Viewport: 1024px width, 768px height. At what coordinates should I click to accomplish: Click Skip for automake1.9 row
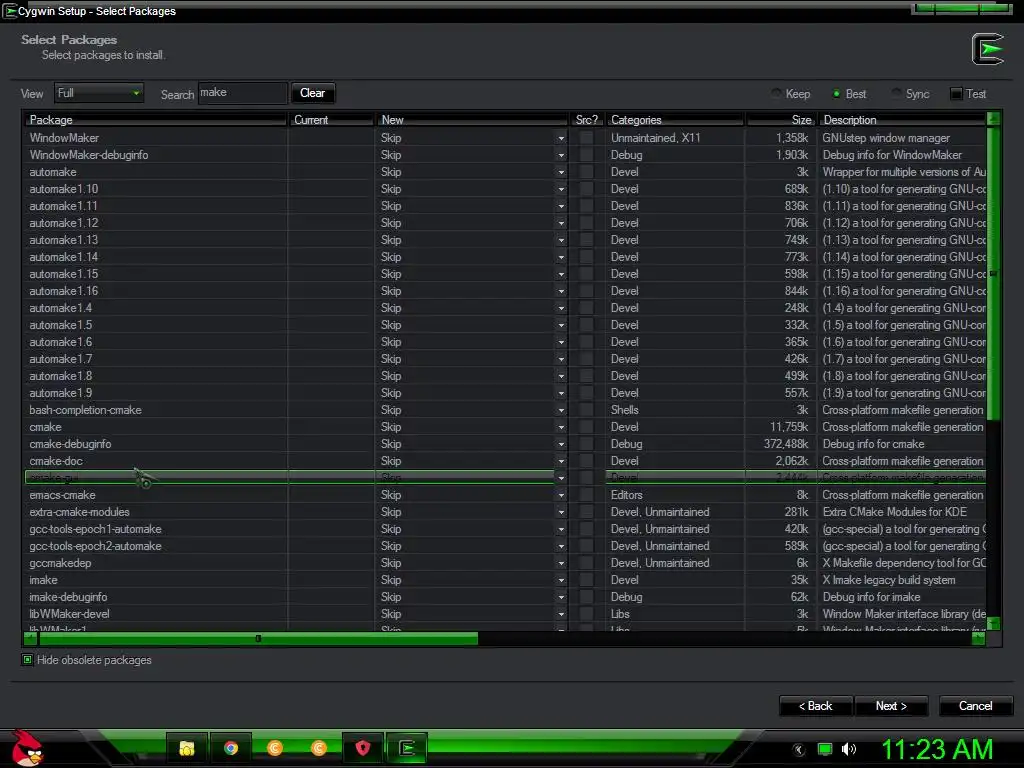click(391, 392)
